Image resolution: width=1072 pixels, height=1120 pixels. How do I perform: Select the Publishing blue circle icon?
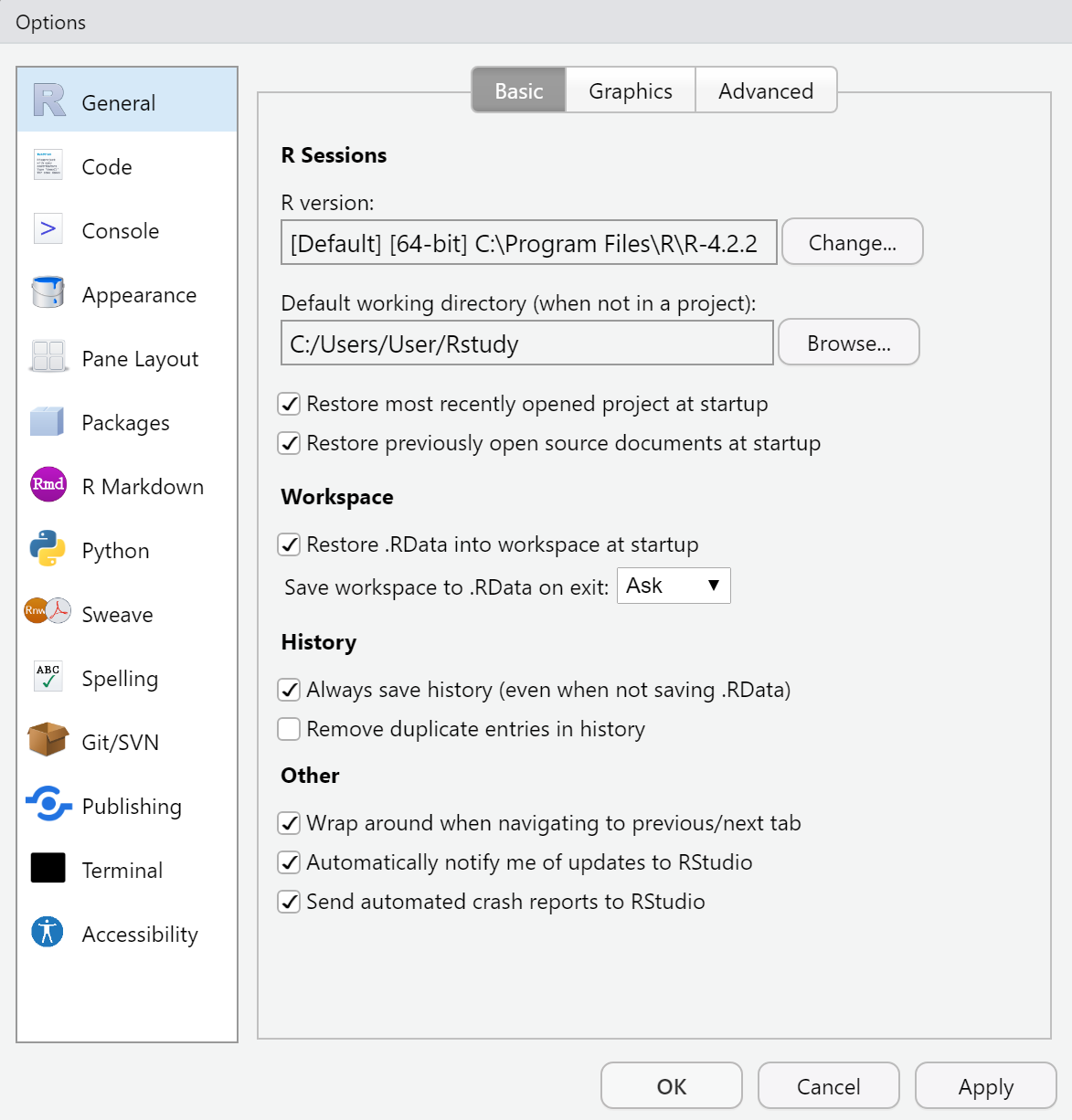(48, 804)
